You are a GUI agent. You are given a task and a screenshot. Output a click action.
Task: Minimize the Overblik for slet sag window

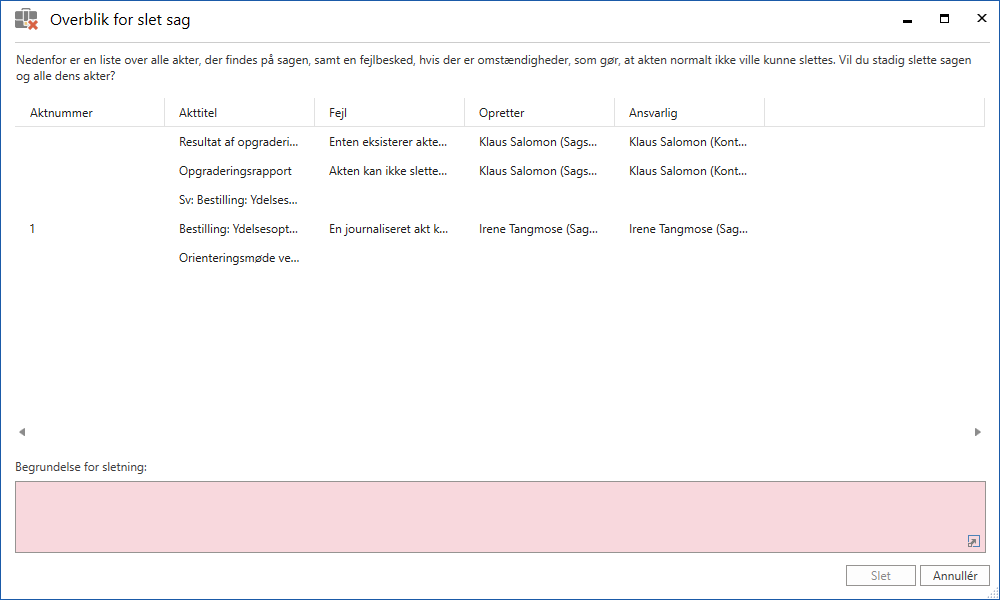point(907,19)
